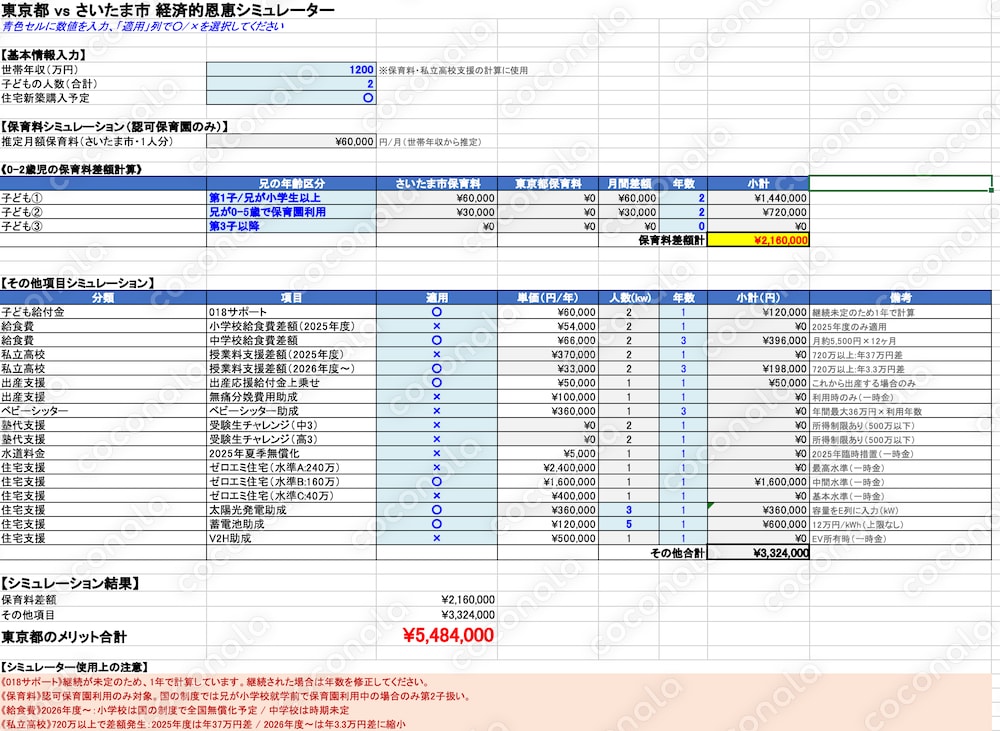
Task: Toggle 適用 for ゼロエミ住宅(水準B:160万)
Action: point(437,481)
